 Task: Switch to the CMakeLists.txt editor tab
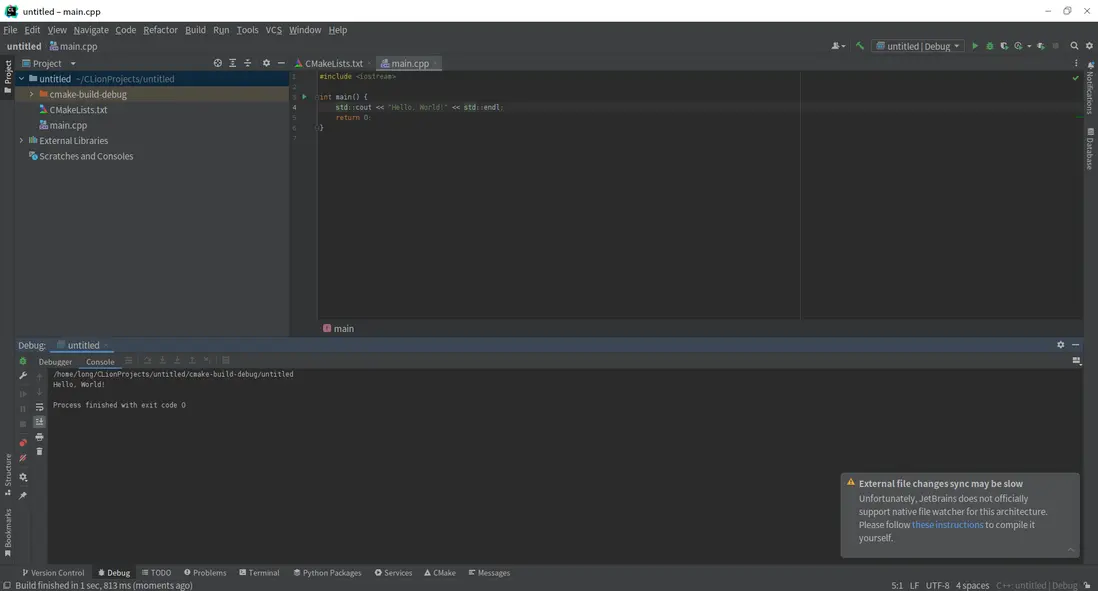(333, 63)
